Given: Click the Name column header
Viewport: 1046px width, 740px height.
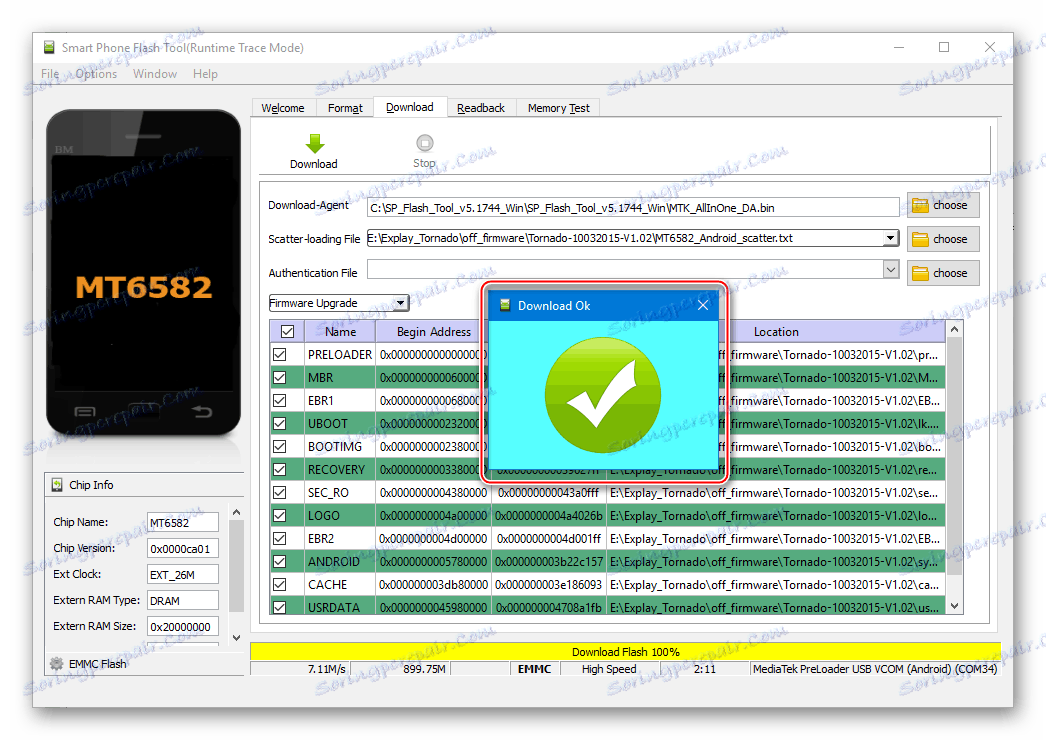Looking at the screenshot, I should point(340,332).
